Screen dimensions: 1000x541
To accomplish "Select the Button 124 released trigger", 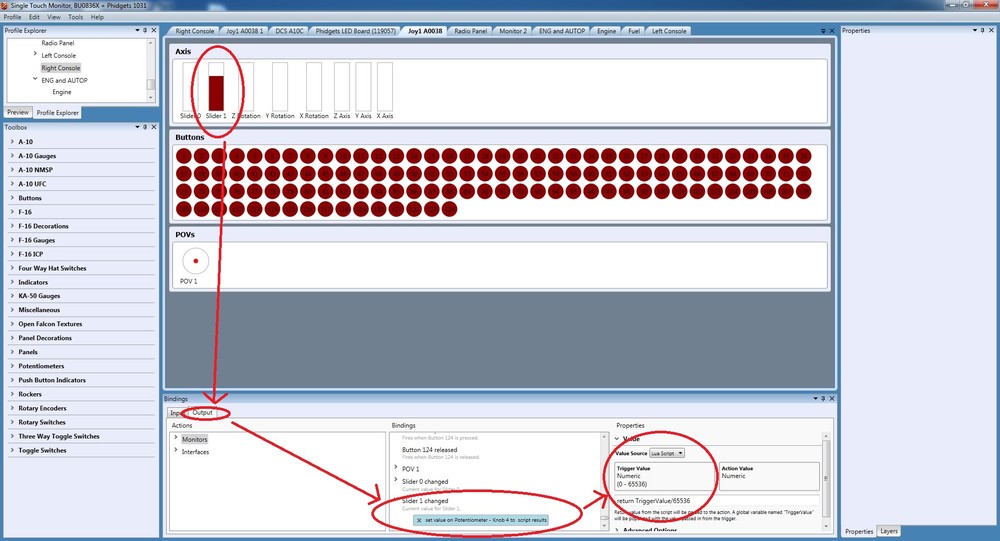I will [429, 450].
